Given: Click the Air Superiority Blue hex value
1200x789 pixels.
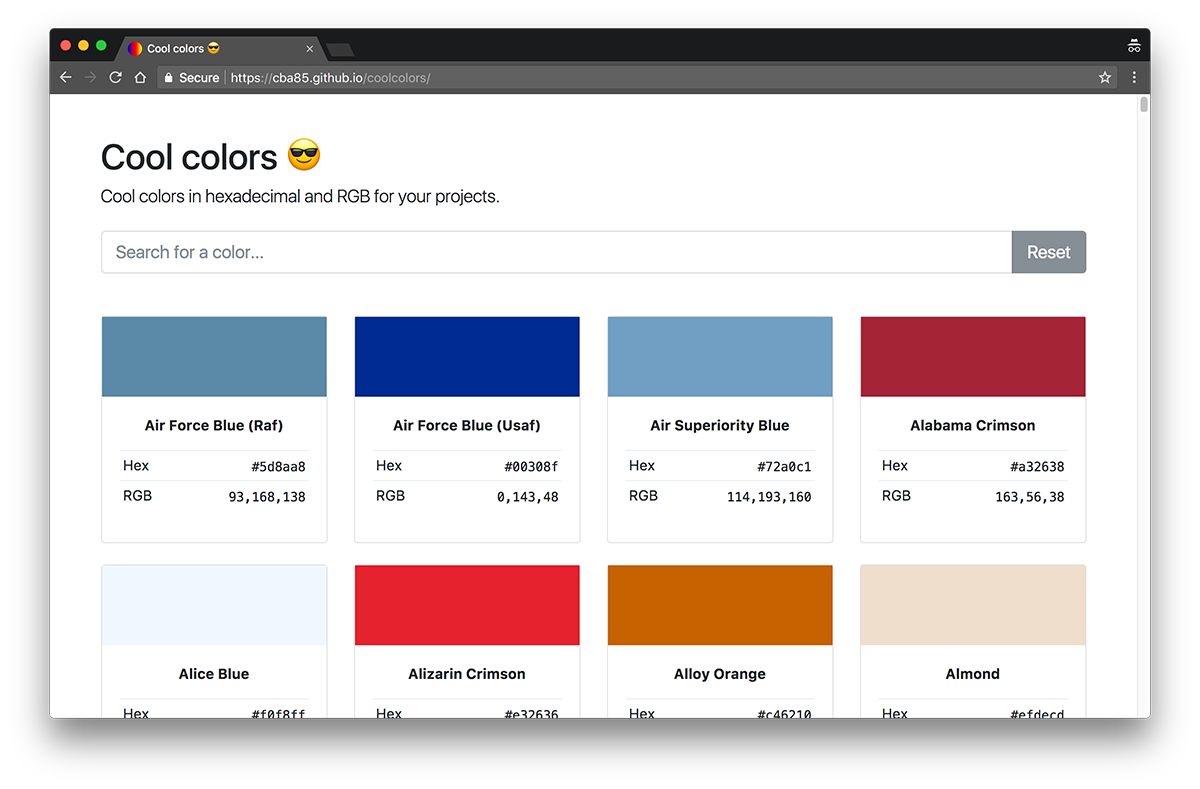Looking at the screenshot, I should 784,466.
